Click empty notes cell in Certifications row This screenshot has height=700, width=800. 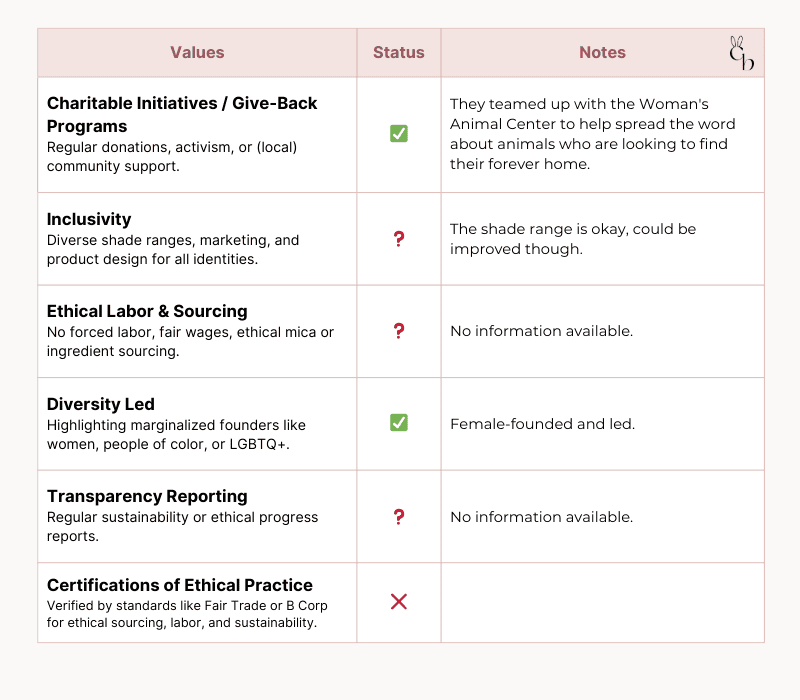pos(603,603)
